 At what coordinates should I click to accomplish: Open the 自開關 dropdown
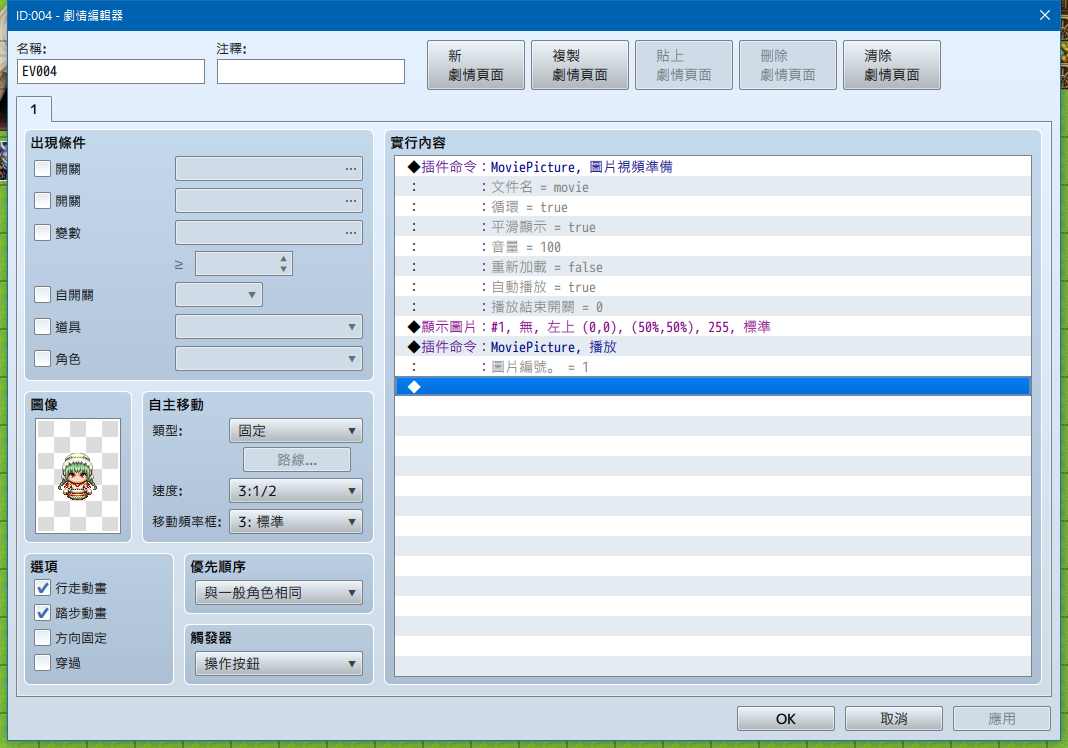[x=219, y=295]
